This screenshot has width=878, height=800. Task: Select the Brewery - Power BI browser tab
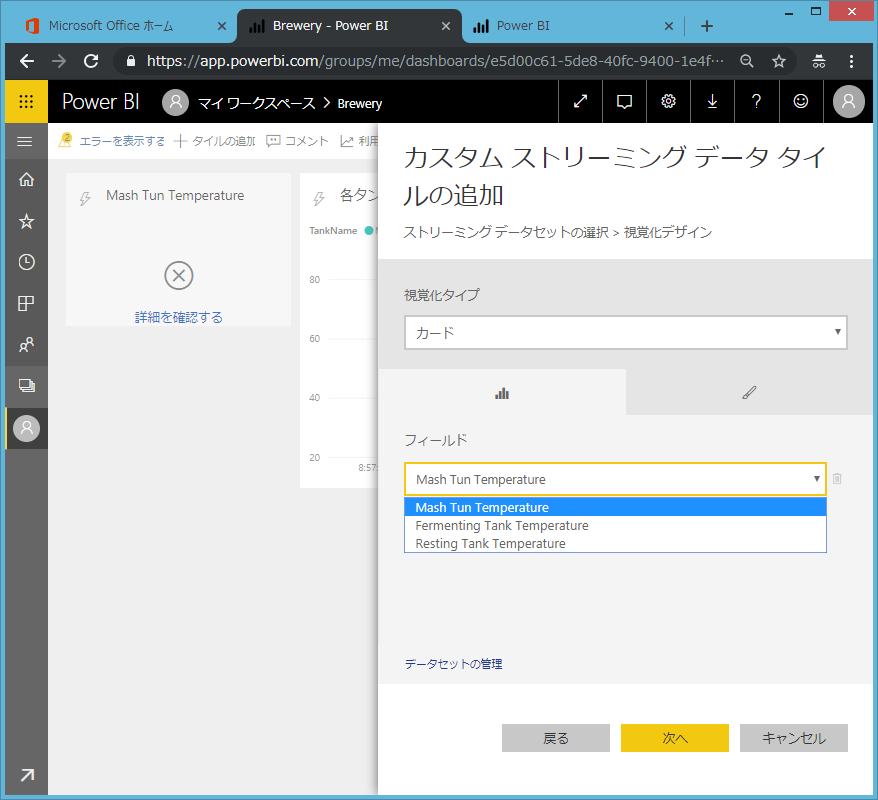330,26
